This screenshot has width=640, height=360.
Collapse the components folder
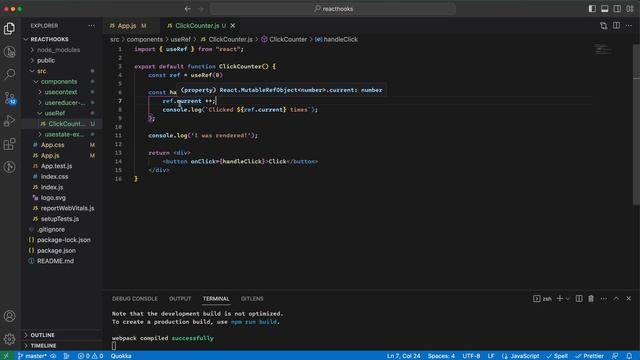click(x=62, y=82)
